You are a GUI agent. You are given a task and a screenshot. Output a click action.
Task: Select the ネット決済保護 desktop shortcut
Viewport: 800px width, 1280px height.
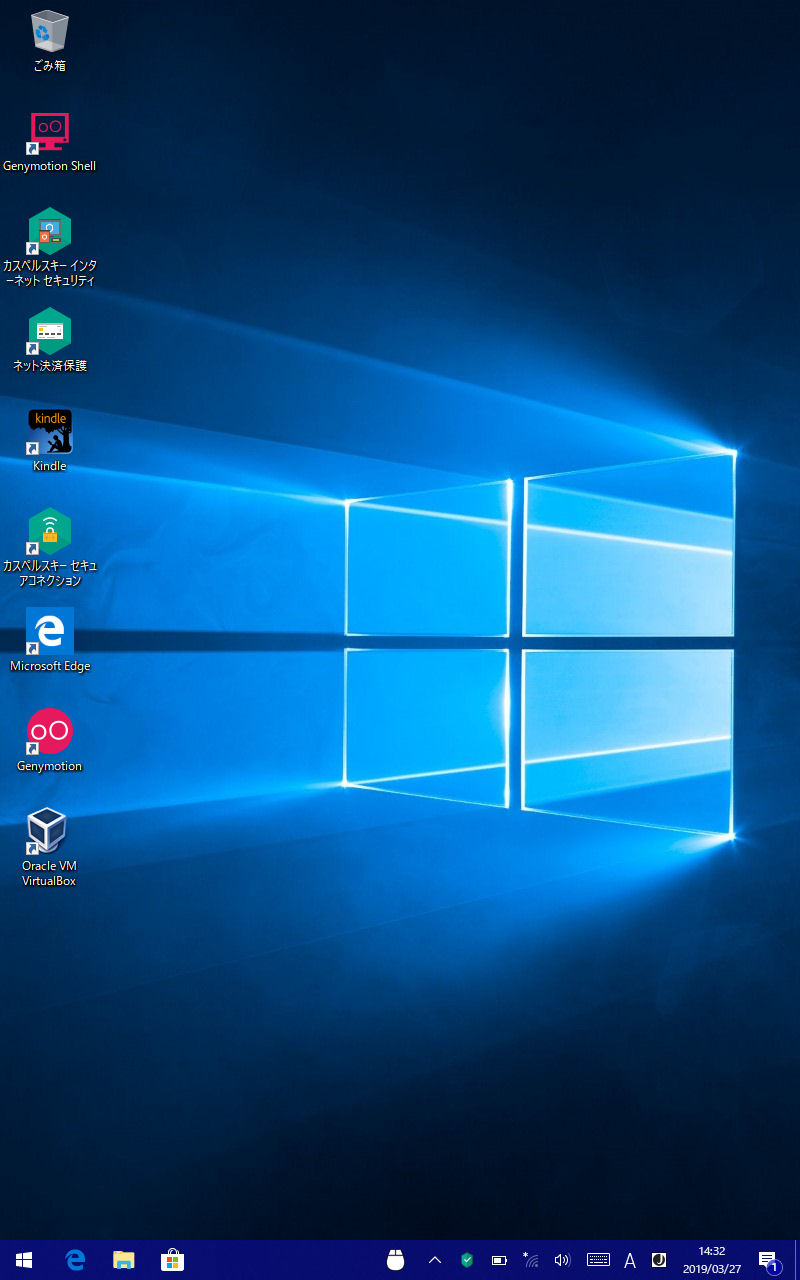(50, 342)
